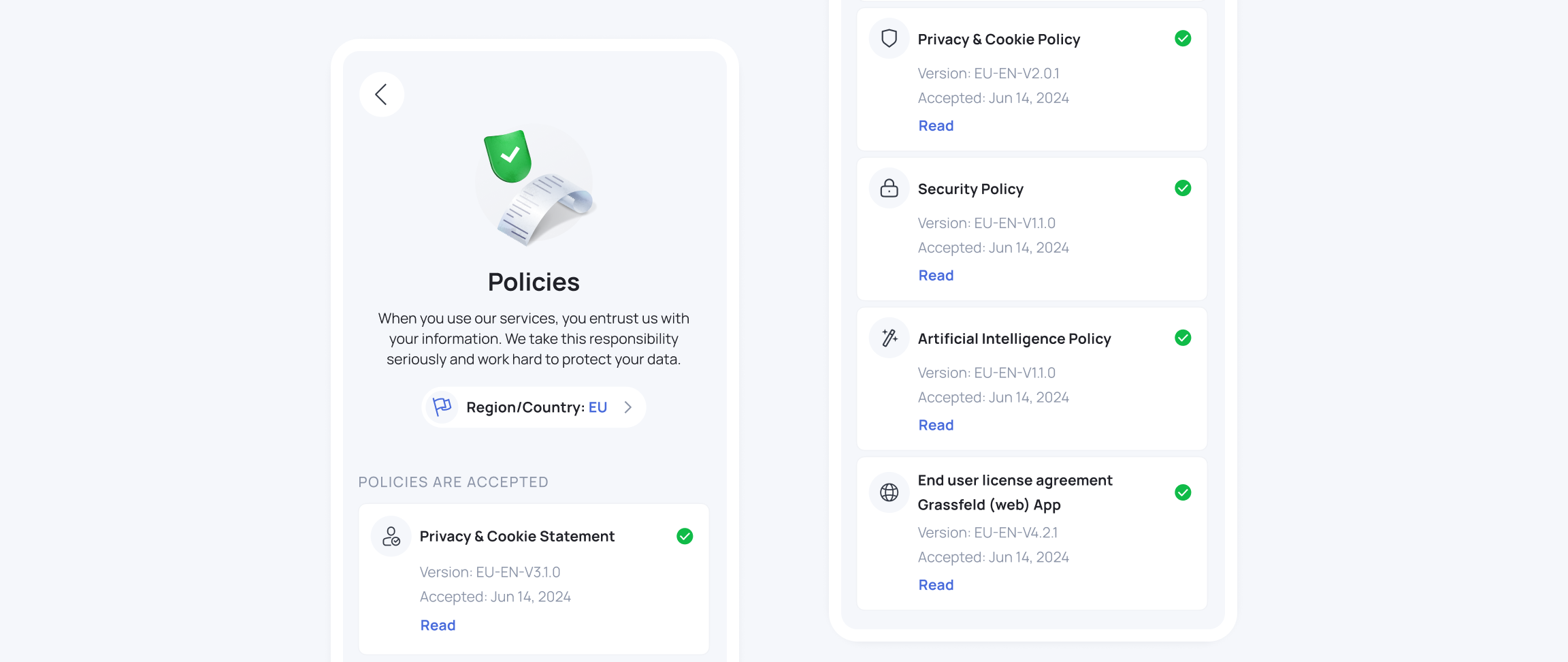Expand the Region/Country selector chevron
The width and height of the screenshot is (1568, 662).
pos(628,407)
